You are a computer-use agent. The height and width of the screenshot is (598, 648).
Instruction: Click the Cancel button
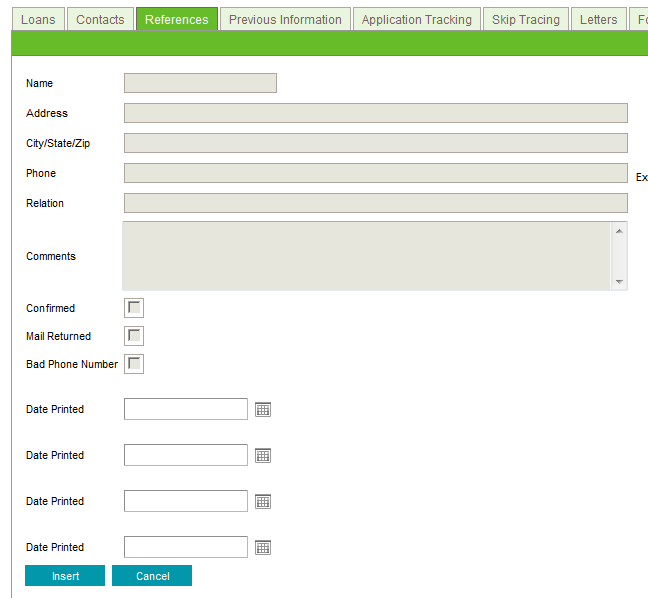pyautogui.click(x=152, y=576)
